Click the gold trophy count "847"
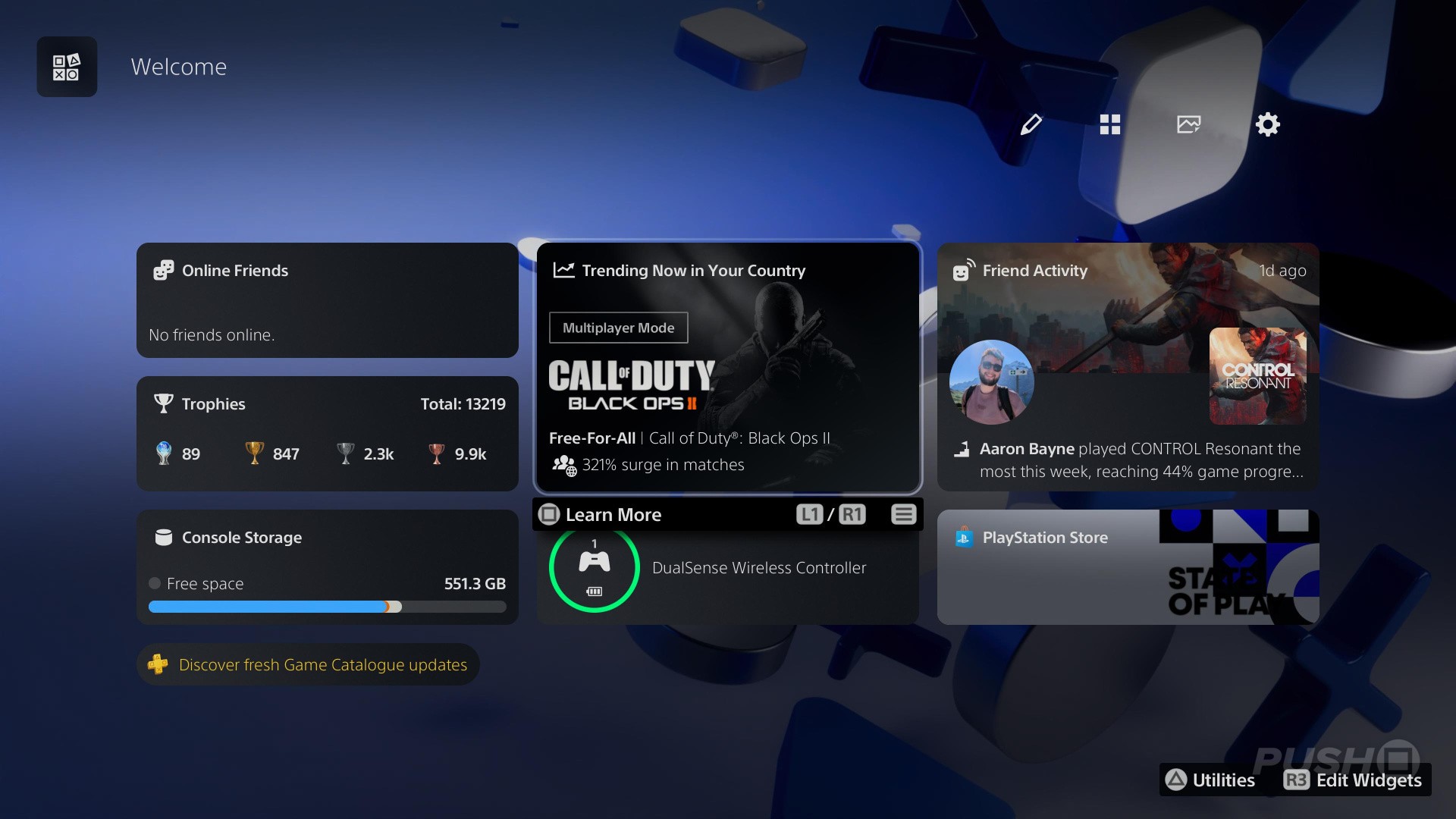Viewport: 1456px width, 819px height. [x=286, y=454]
